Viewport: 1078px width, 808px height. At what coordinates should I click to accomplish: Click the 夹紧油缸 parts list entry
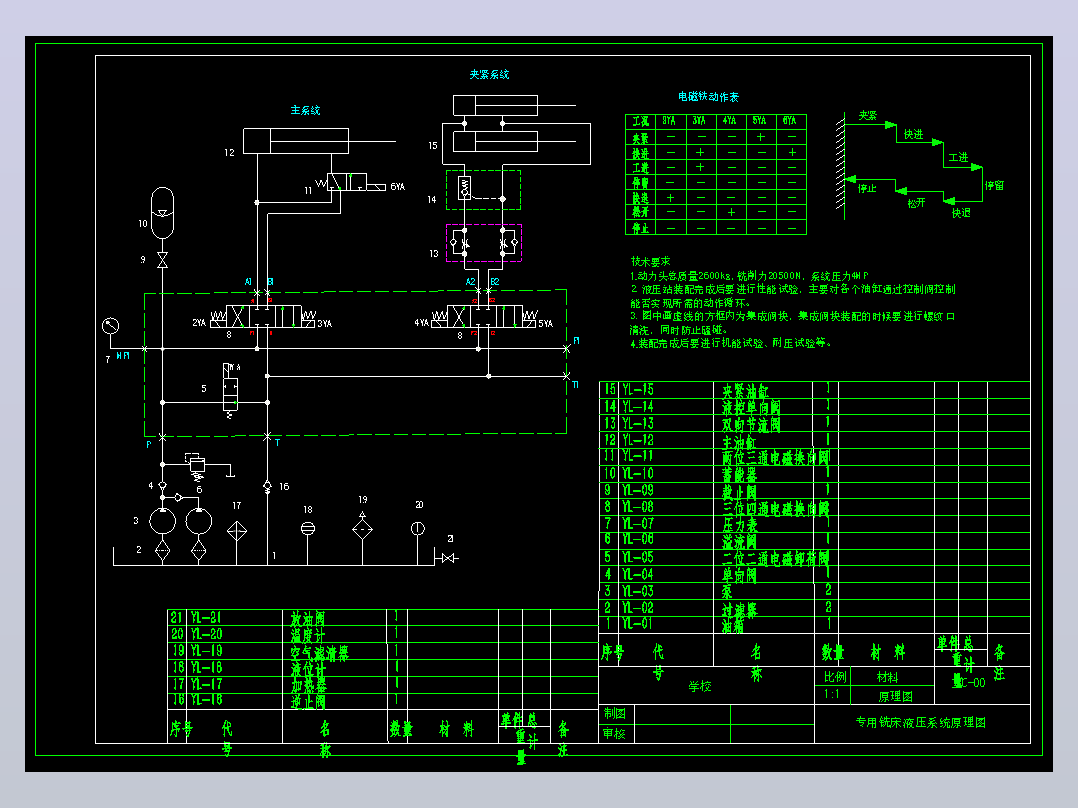pyautogui.click(x=745, y=391)
